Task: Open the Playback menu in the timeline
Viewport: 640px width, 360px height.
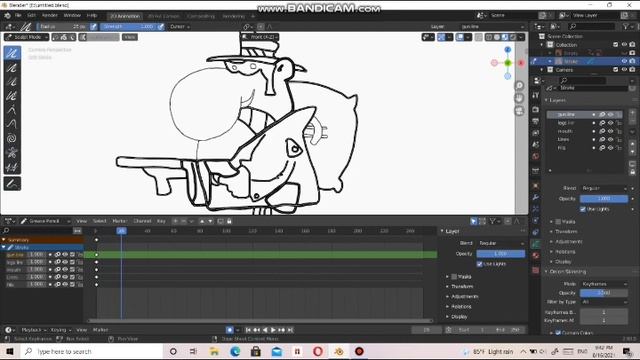Action: (33, 330)
